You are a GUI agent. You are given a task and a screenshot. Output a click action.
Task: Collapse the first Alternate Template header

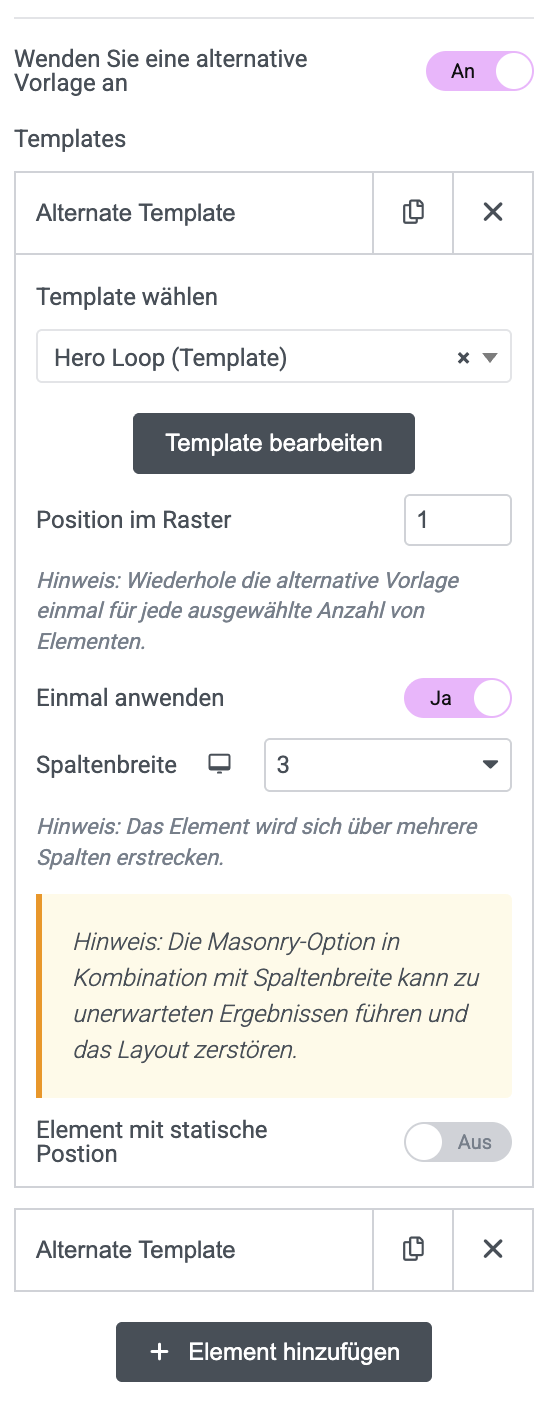[194, 212]
